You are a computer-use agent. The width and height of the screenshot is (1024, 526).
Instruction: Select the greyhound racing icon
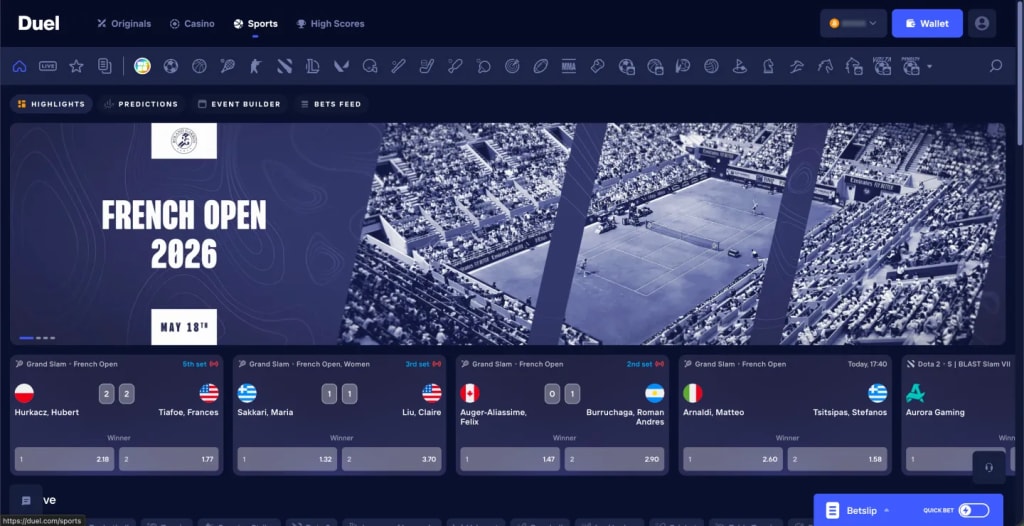[796, 66]
